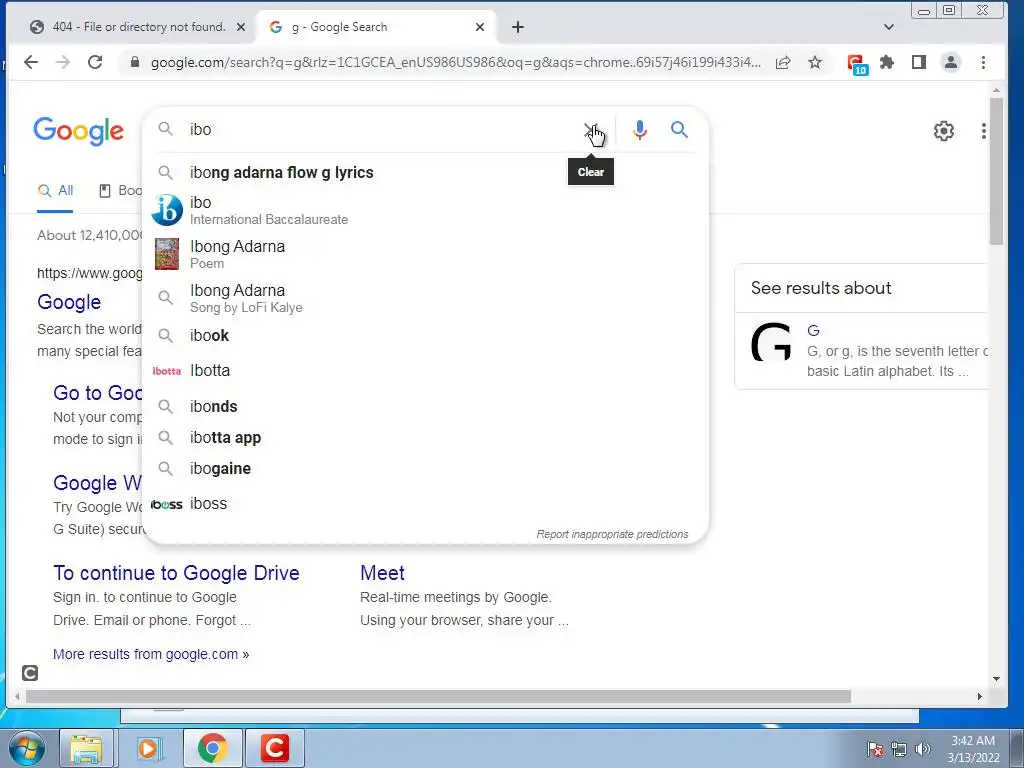Viewport: 1024px width, 768px height.
Task: Click the scroll right arrow
Action: point(979,697)
